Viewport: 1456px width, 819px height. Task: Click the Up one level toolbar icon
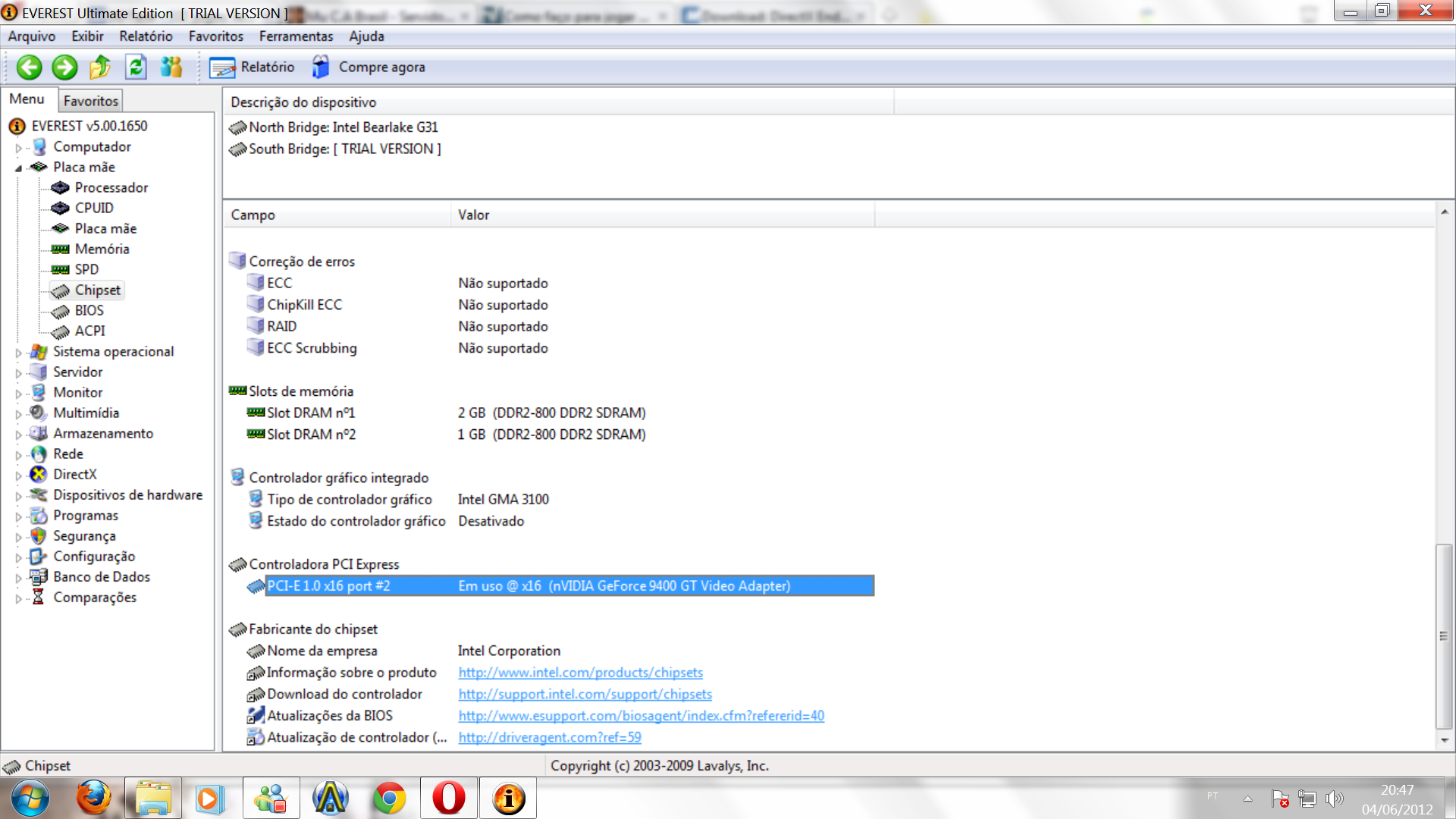coord(100,67)
